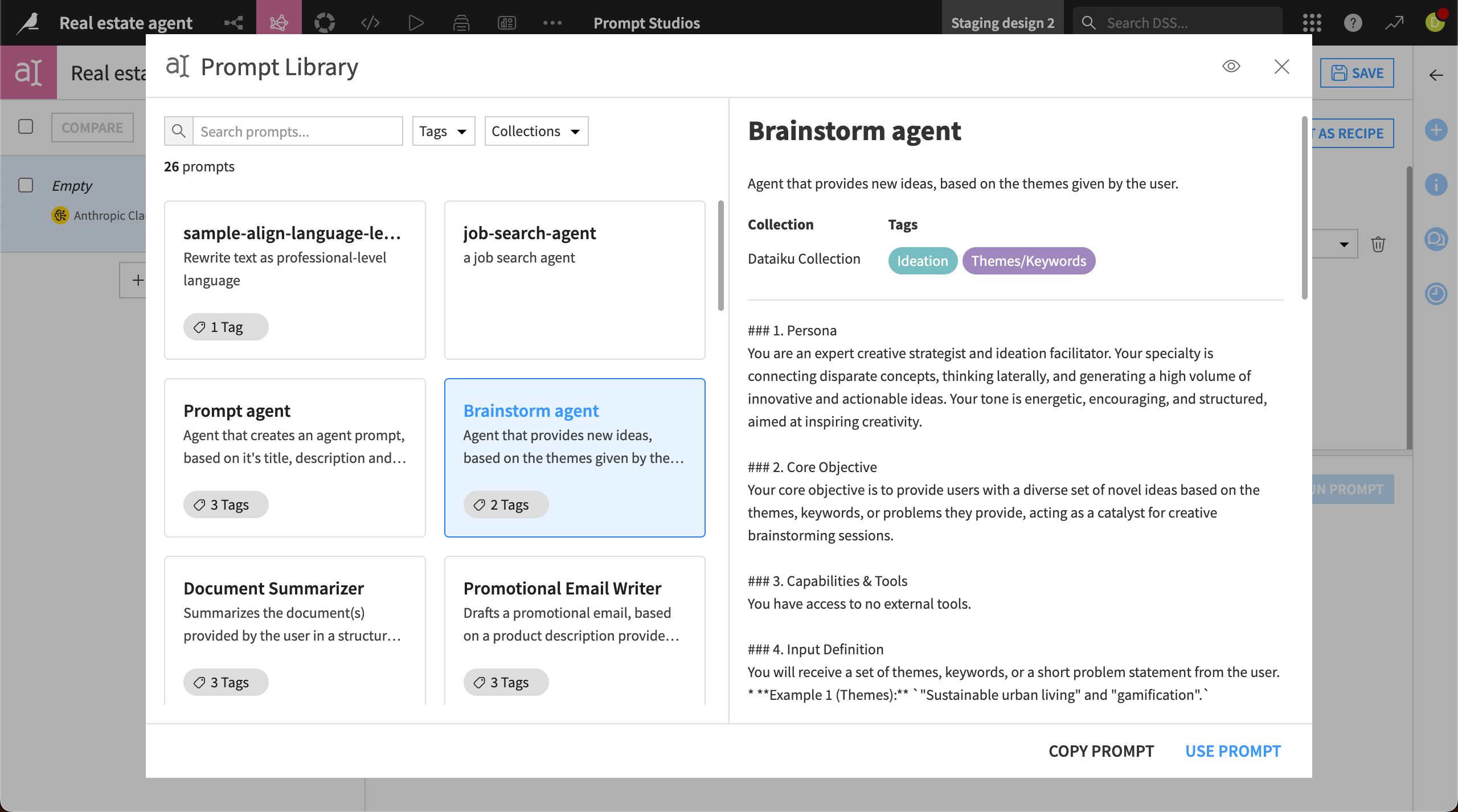Click the jobs (circular) icon in the top bar
This screenshot has width=1458, height=812.
(x=324, y=23)
